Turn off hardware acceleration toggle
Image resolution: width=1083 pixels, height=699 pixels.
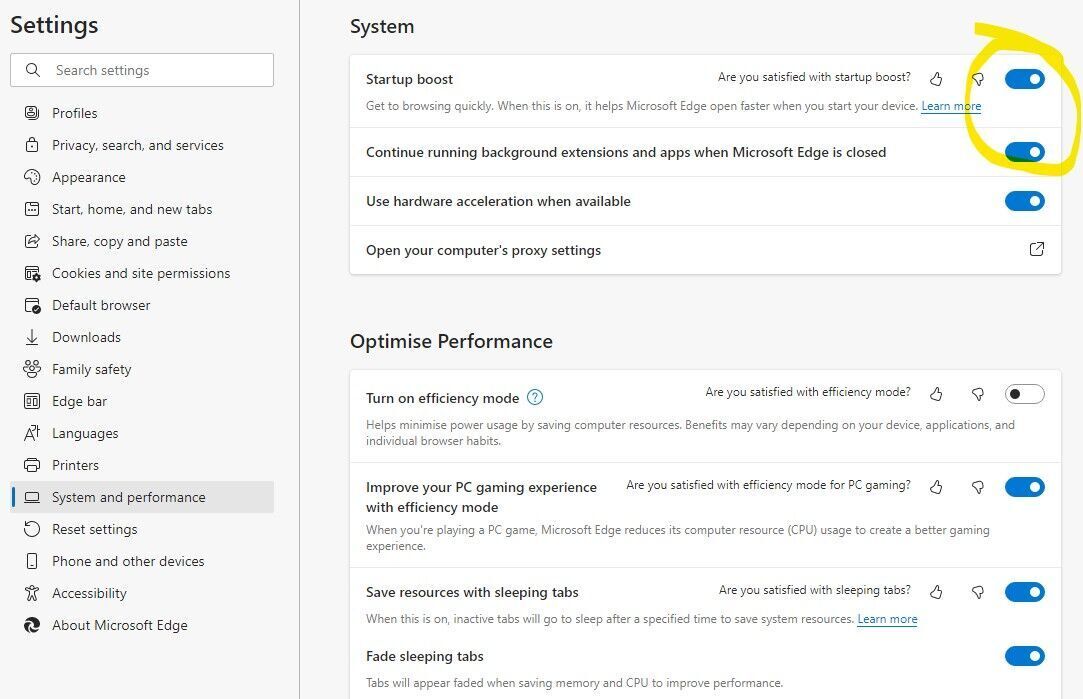(1024, 201)
